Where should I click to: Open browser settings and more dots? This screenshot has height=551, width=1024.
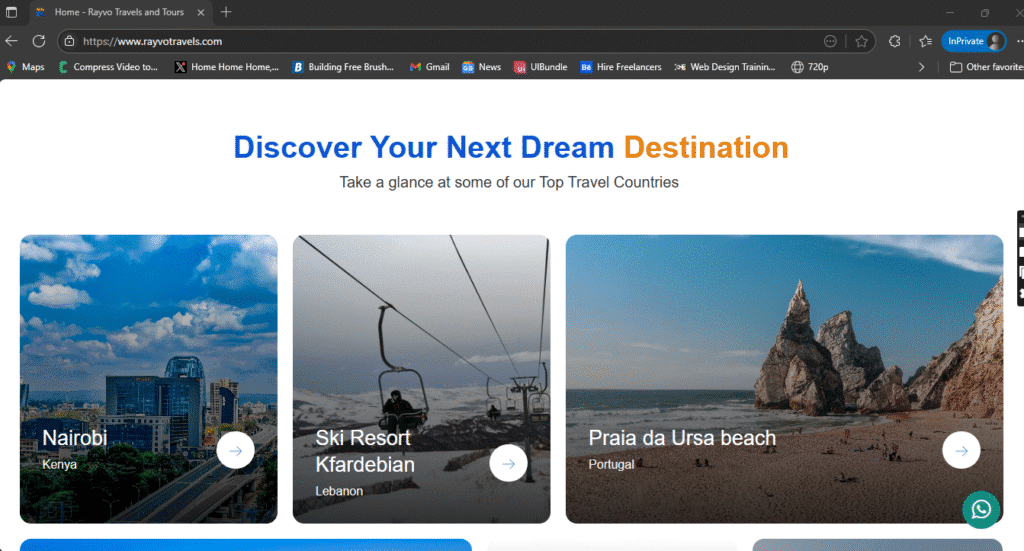tap(1019, 41)
